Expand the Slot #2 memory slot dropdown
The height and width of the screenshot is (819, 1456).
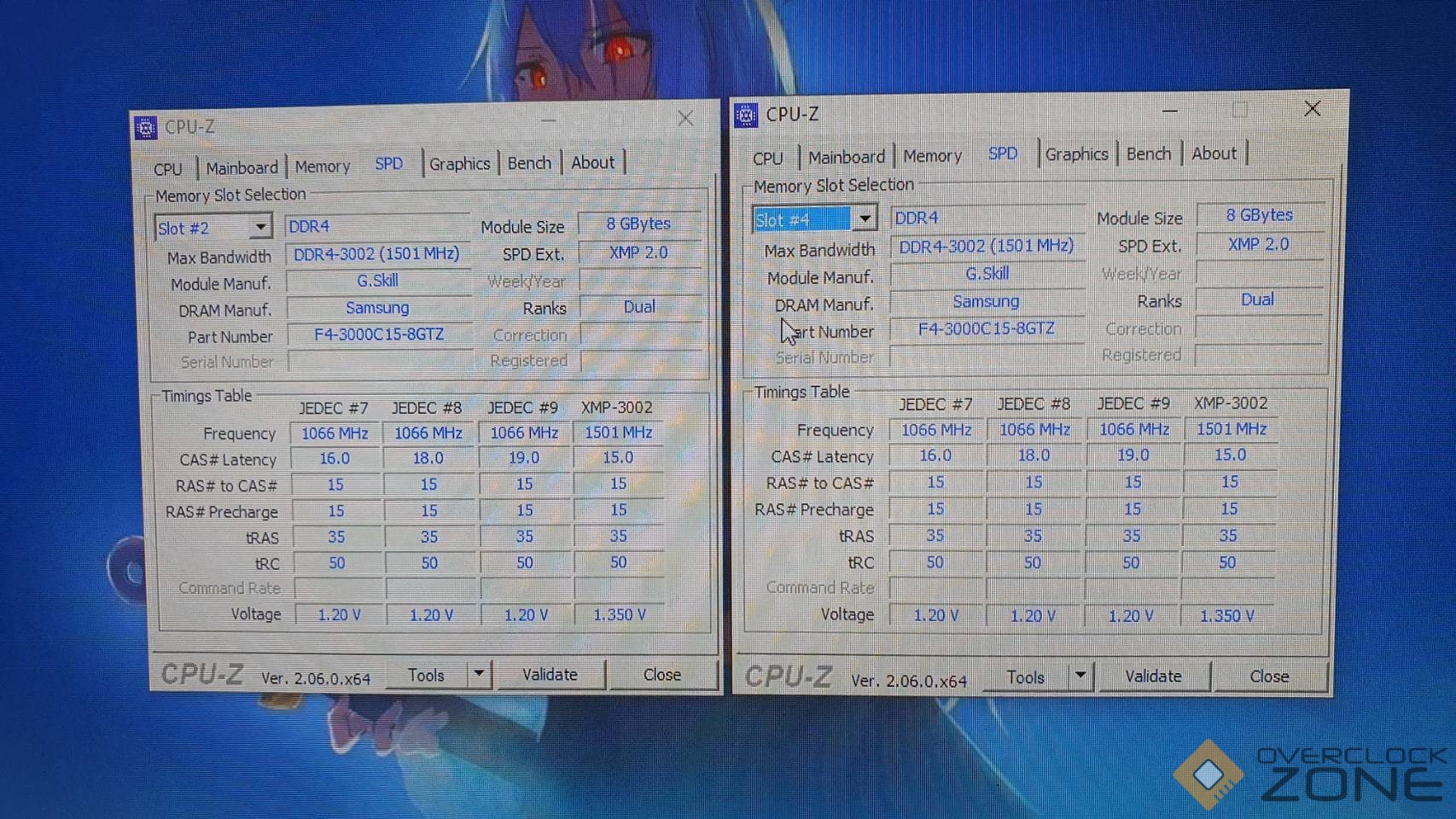pyautogui.click(x=260, y=227)
